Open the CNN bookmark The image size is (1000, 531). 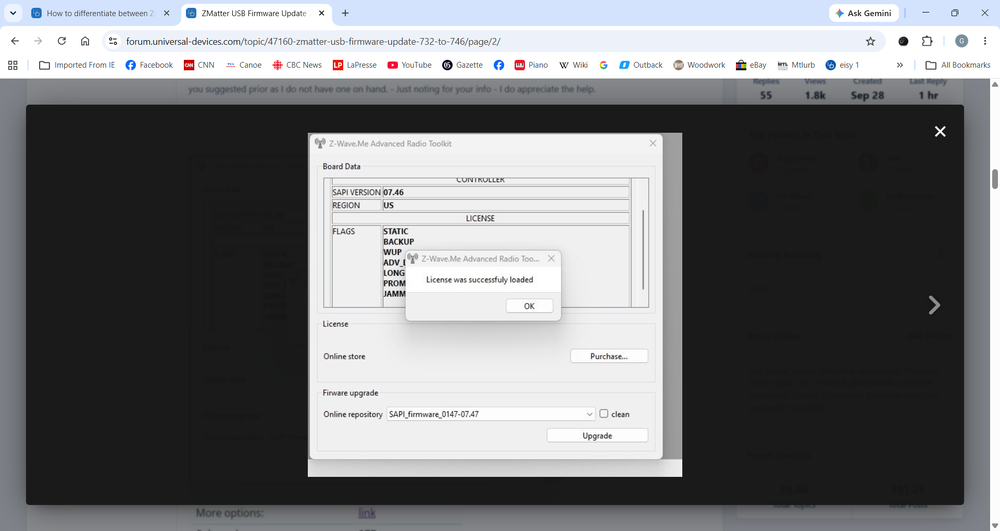point(199,65)
